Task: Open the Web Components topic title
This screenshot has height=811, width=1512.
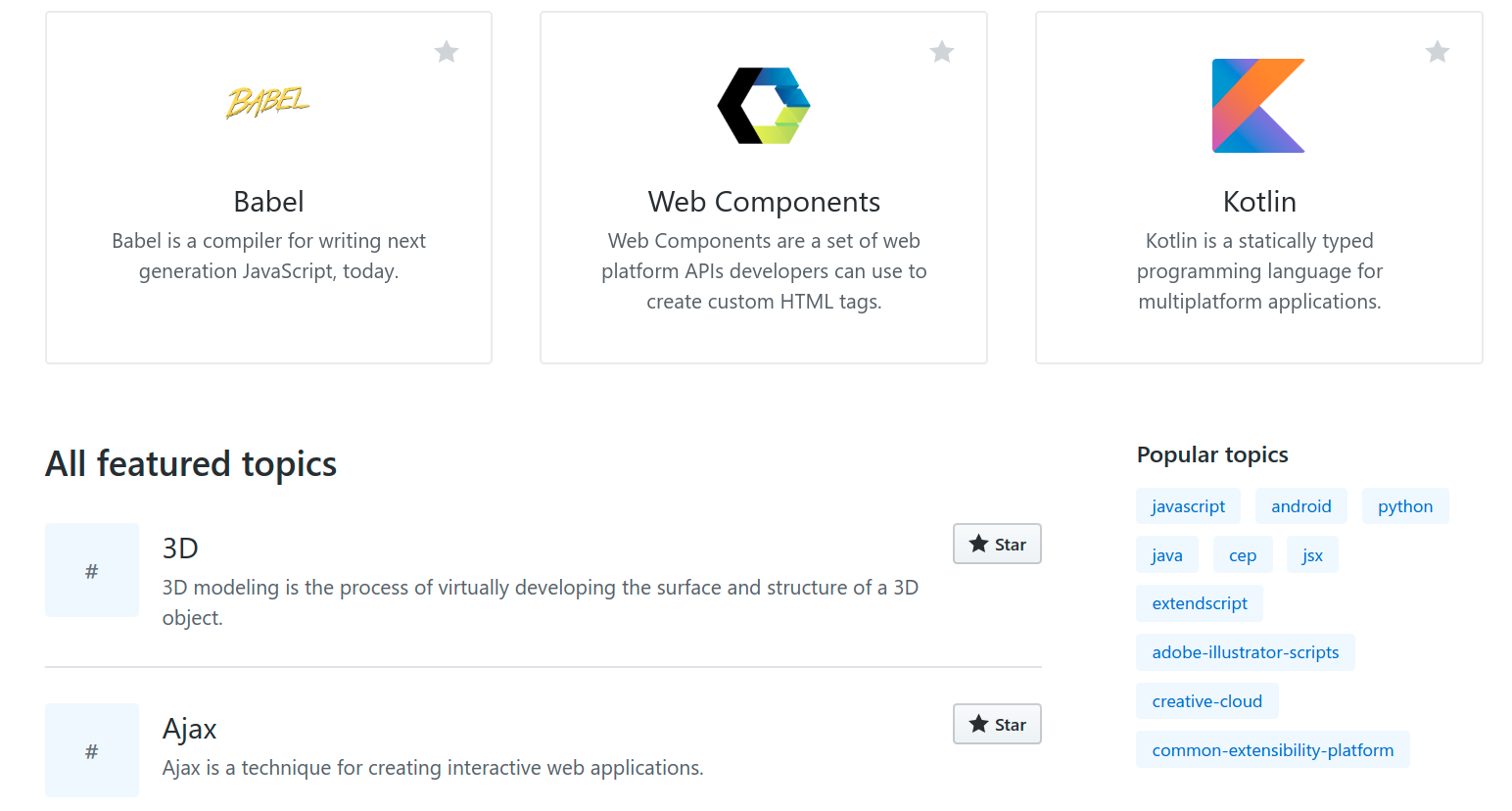Action: tap(764, 201)
